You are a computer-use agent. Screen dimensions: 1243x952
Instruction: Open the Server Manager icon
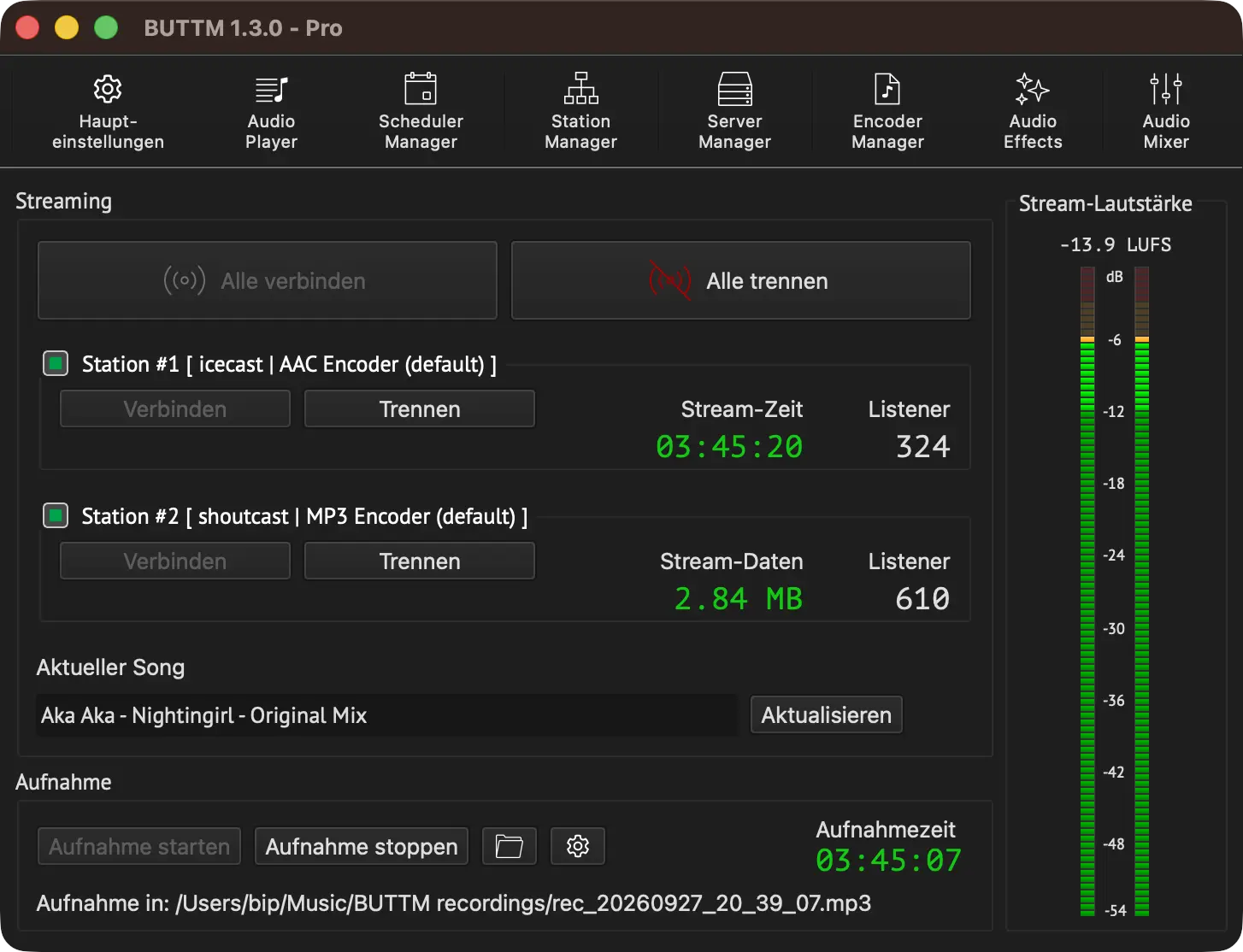point(734,89)
